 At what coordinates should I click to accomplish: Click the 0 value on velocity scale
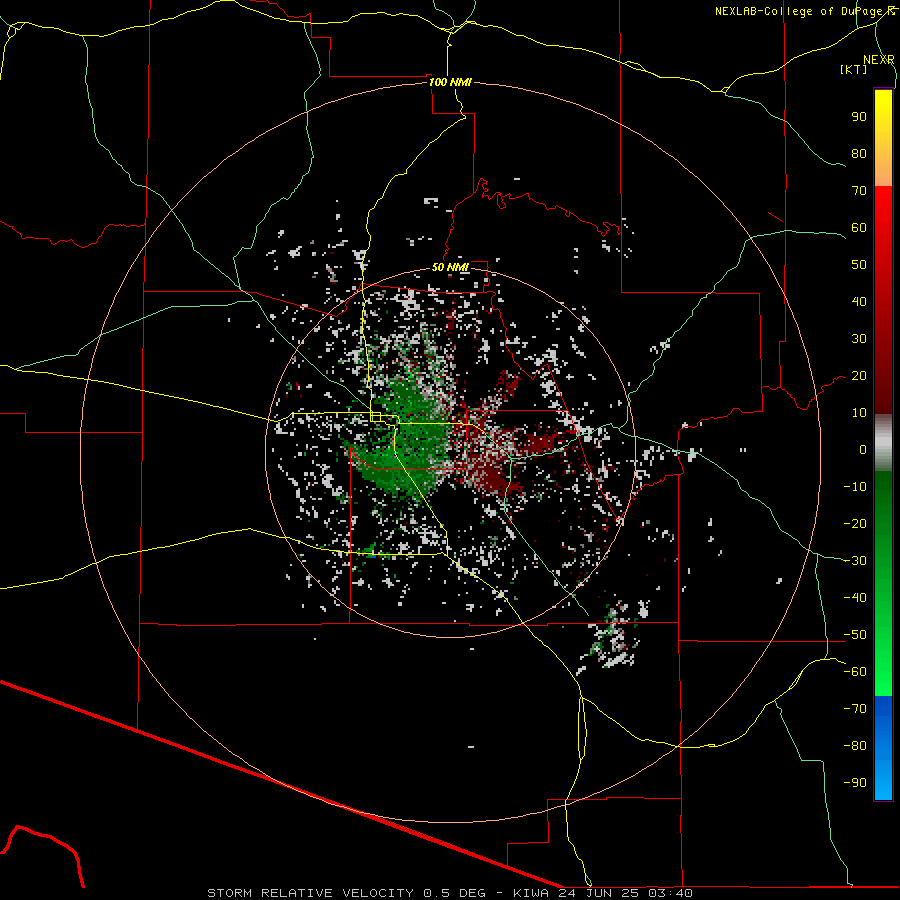[863, 449]
